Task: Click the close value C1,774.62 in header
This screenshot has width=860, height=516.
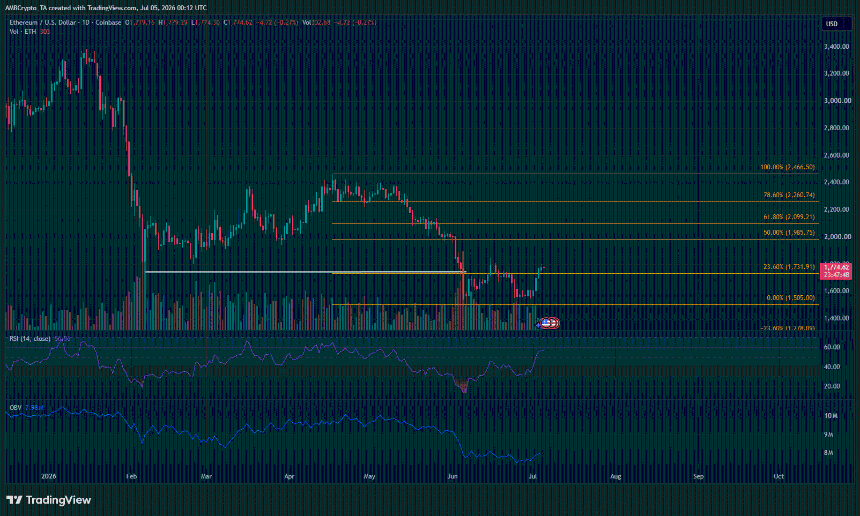Action: 238,22
